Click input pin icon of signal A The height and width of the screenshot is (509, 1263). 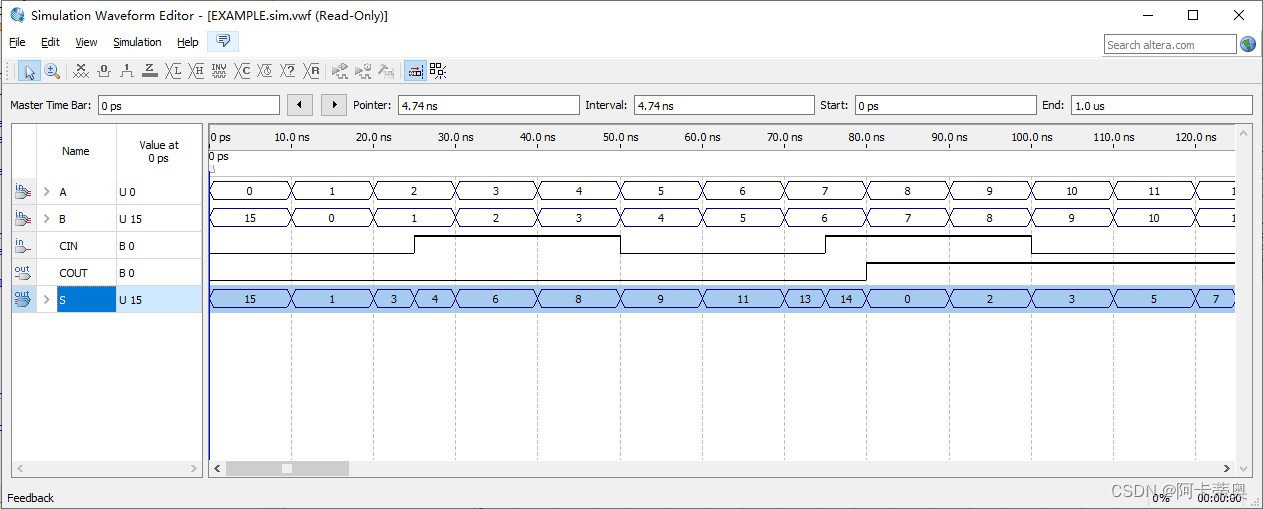click(x=23, y=190)
